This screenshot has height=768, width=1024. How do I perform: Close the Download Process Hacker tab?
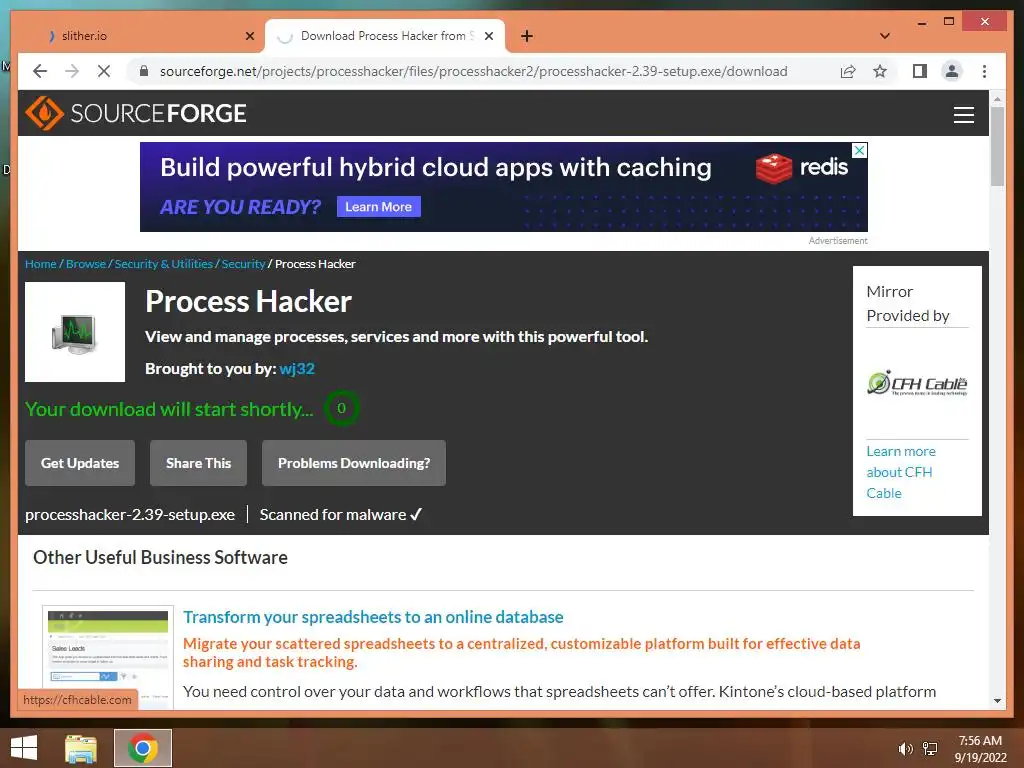coord(488,36)
